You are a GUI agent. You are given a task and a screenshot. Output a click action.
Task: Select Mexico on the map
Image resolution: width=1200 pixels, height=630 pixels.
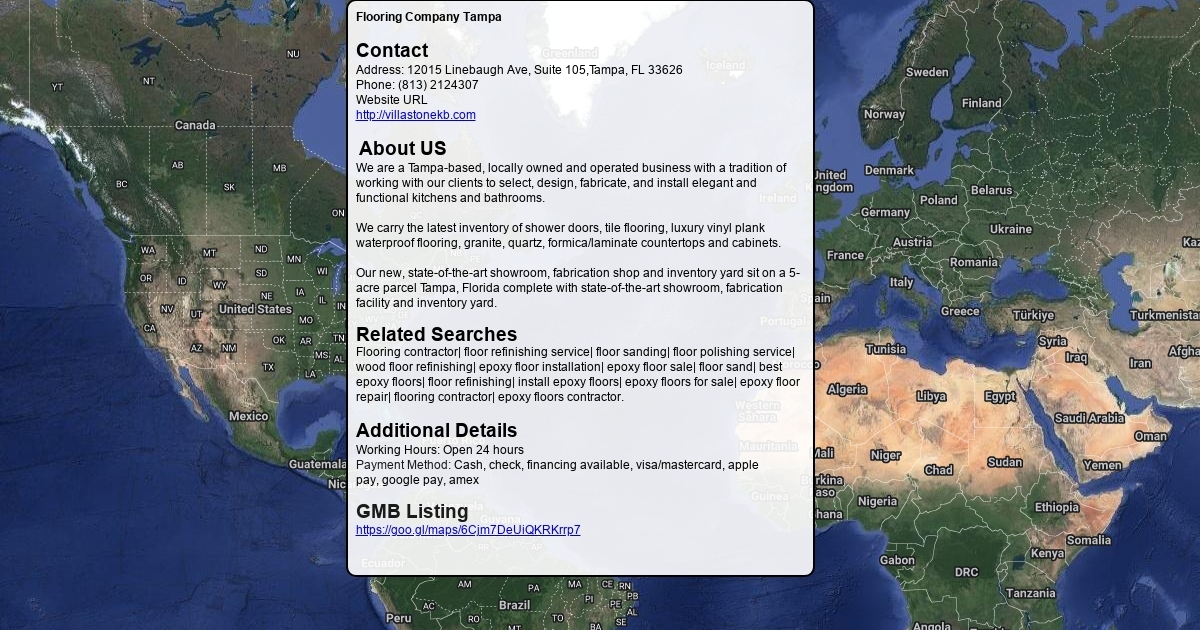pos(248,416)
